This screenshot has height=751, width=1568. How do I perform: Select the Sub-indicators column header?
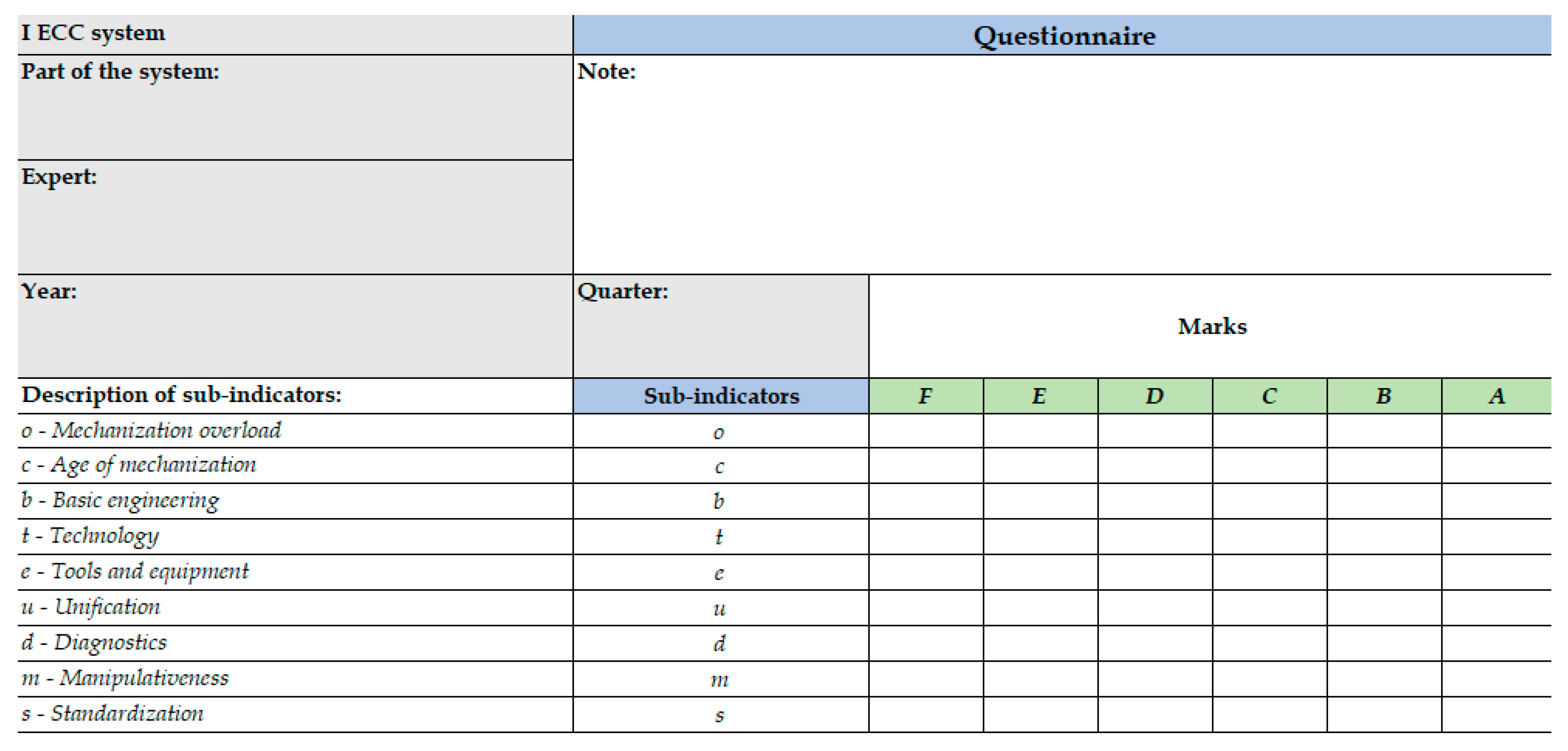click(x=721, y=396)
